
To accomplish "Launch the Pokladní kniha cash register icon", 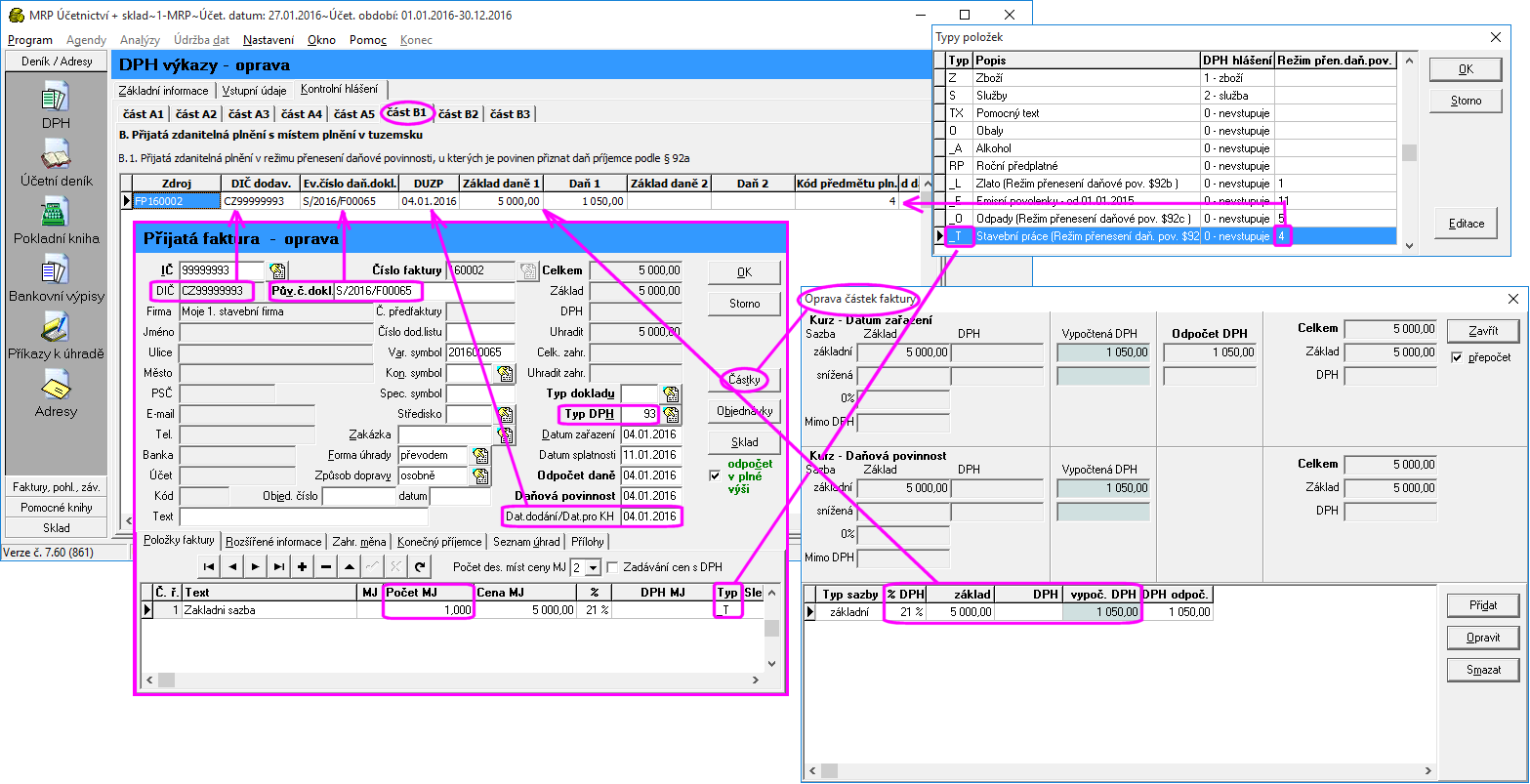I will point(56,212).
